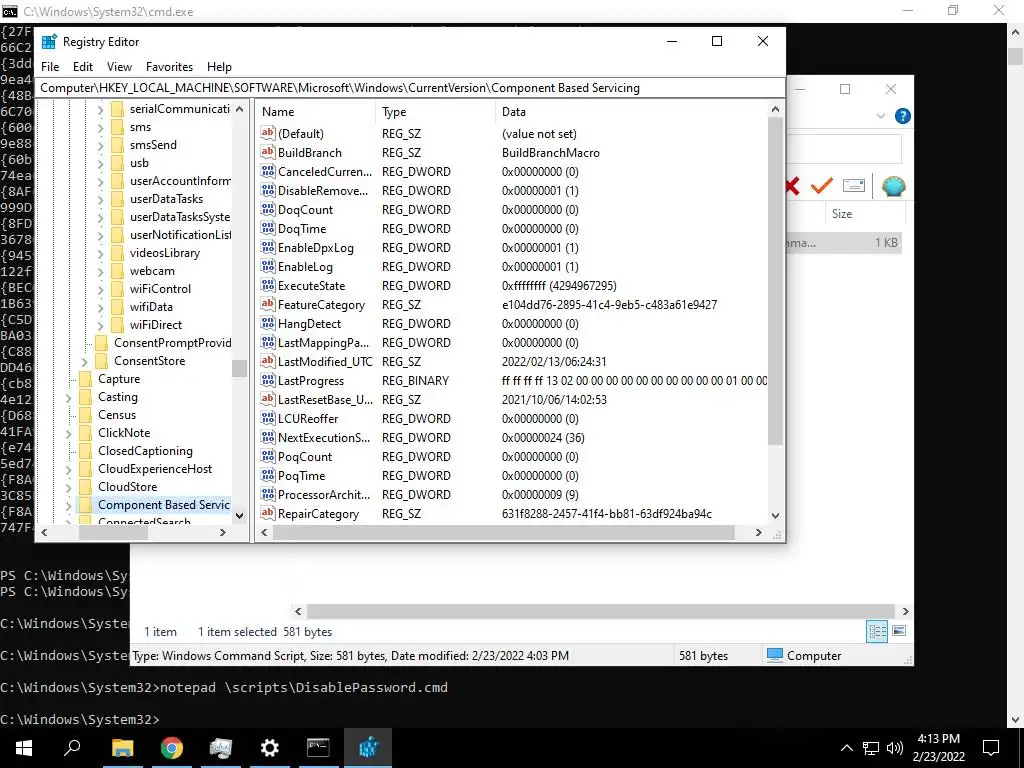
Task: Click the values pane horizontal scrollbar thumb
Action: 504,532
